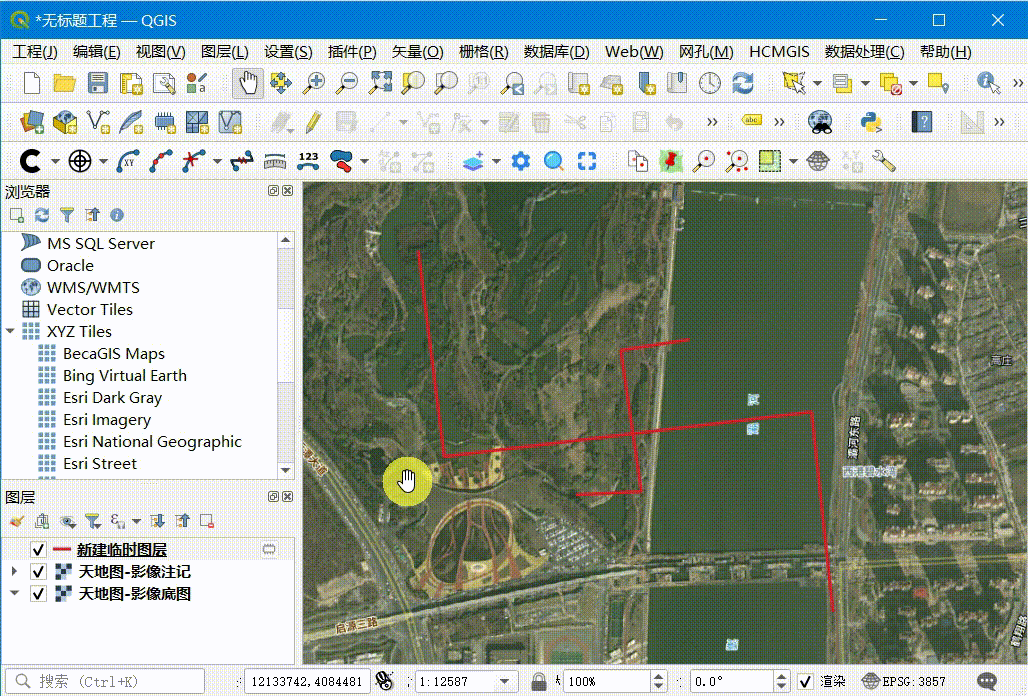1028x696 pixels.
Task: Open the HCMGIS menu
Action: click(x=779, y=52)
